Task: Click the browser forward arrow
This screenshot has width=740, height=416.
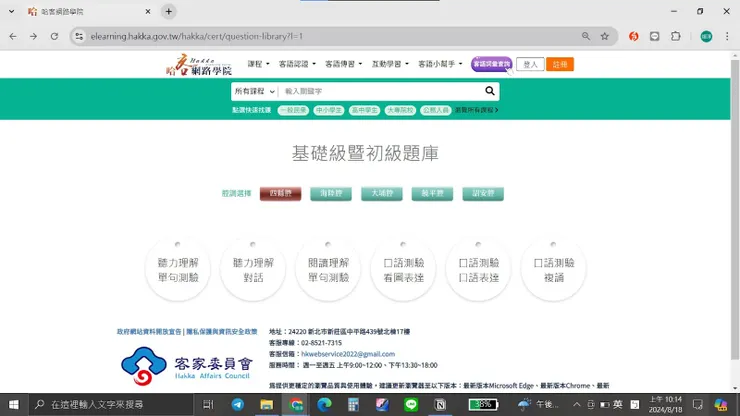Action: (x=34, y=36)
